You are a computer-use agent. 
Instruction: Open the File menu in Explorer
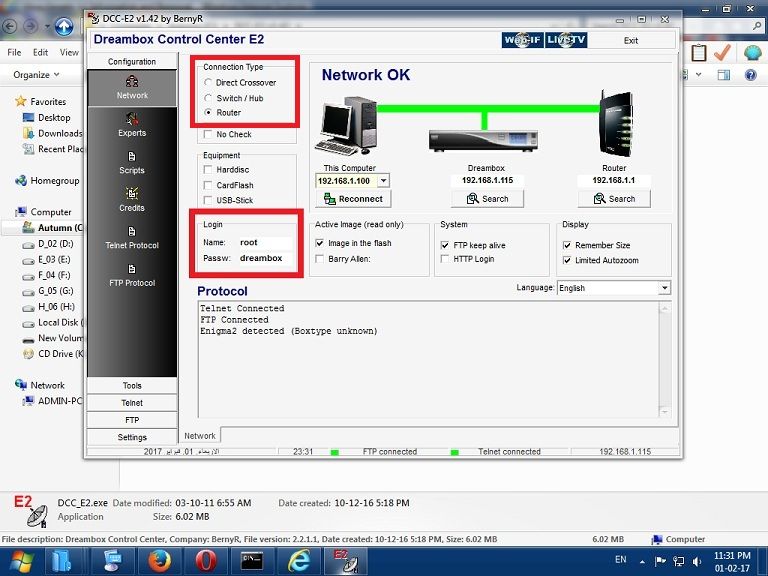coord(14,52)
